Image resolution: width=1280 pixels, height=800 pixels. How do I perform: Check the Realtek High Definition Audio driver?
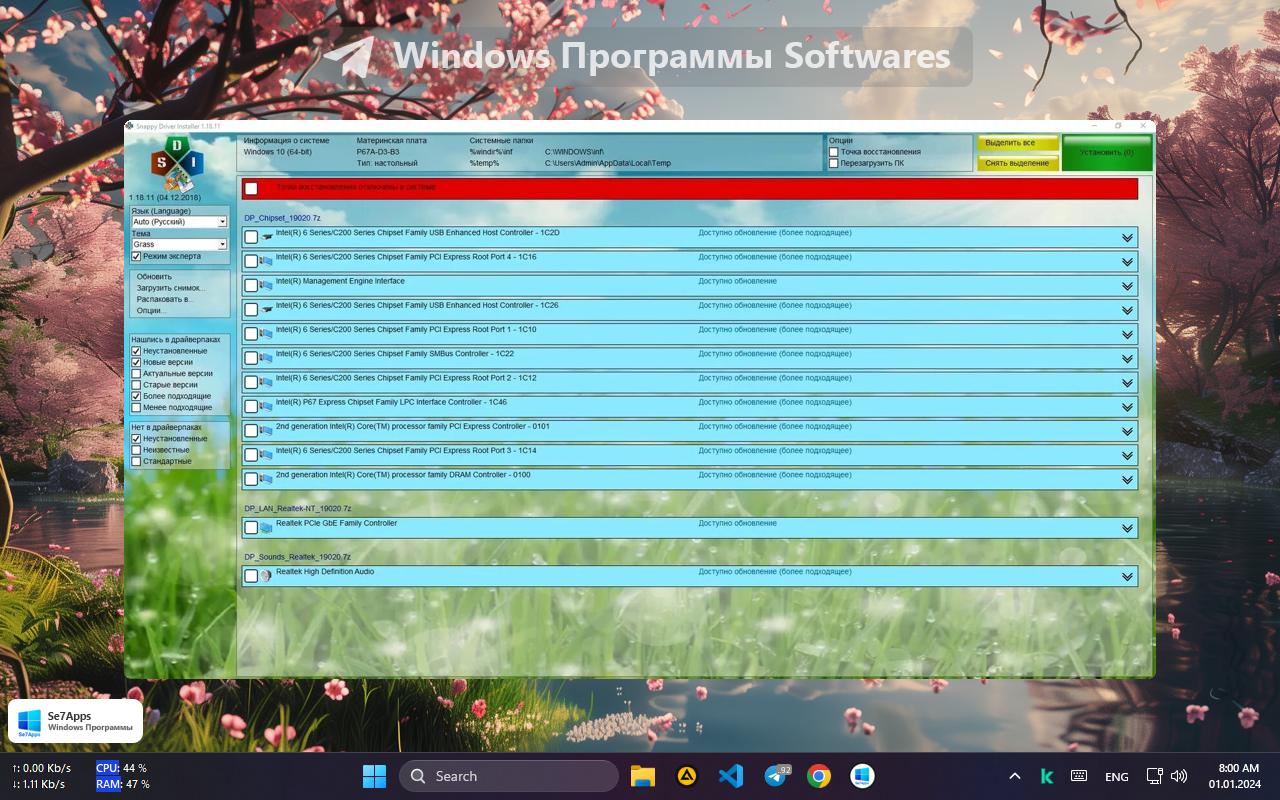point(251,576)
